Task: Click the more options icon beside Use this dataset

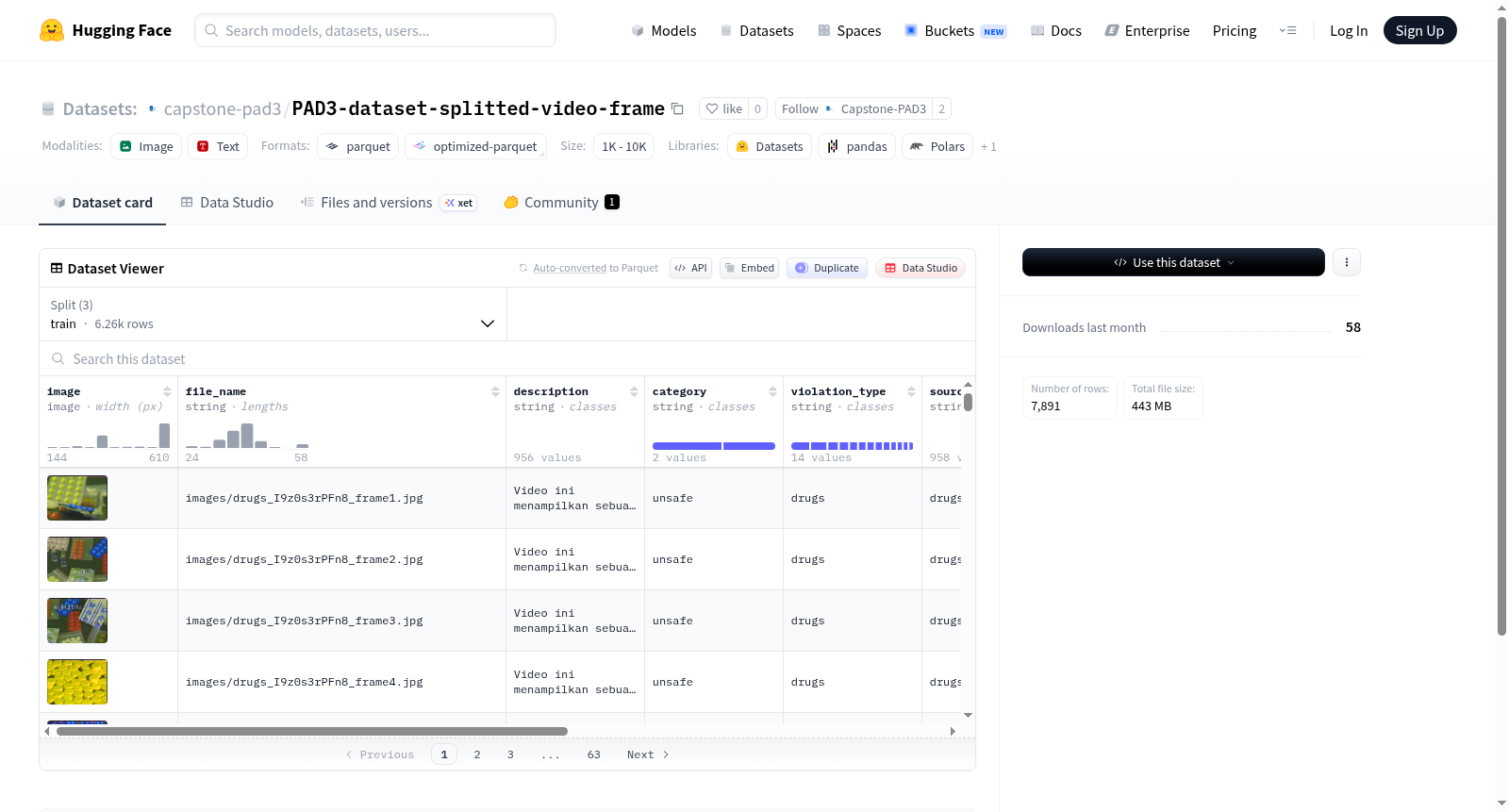Action: point(1347,262)
